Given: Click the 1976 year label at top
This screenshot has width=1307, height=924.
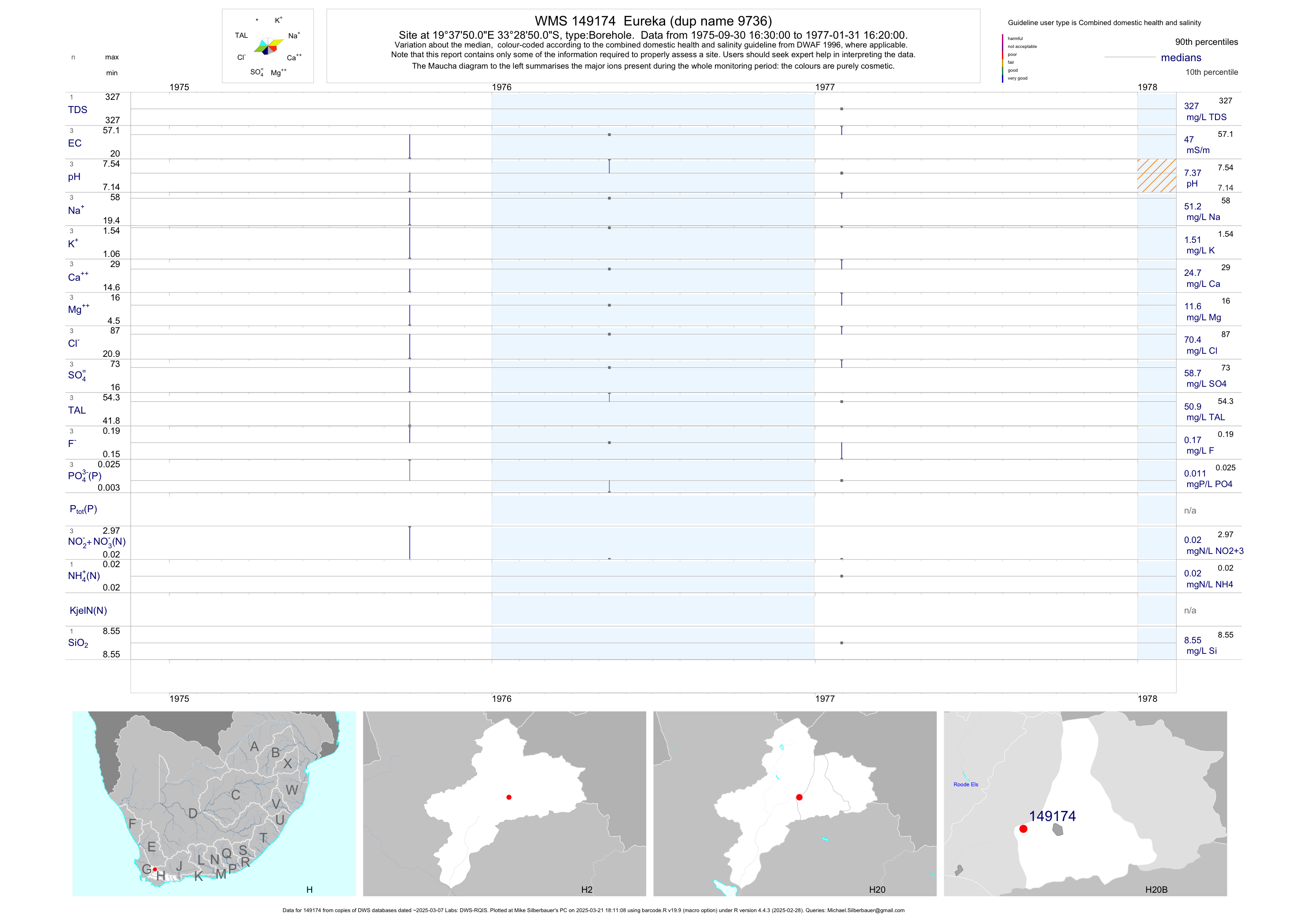Looking at the screenshot, I should coord(501,87).
